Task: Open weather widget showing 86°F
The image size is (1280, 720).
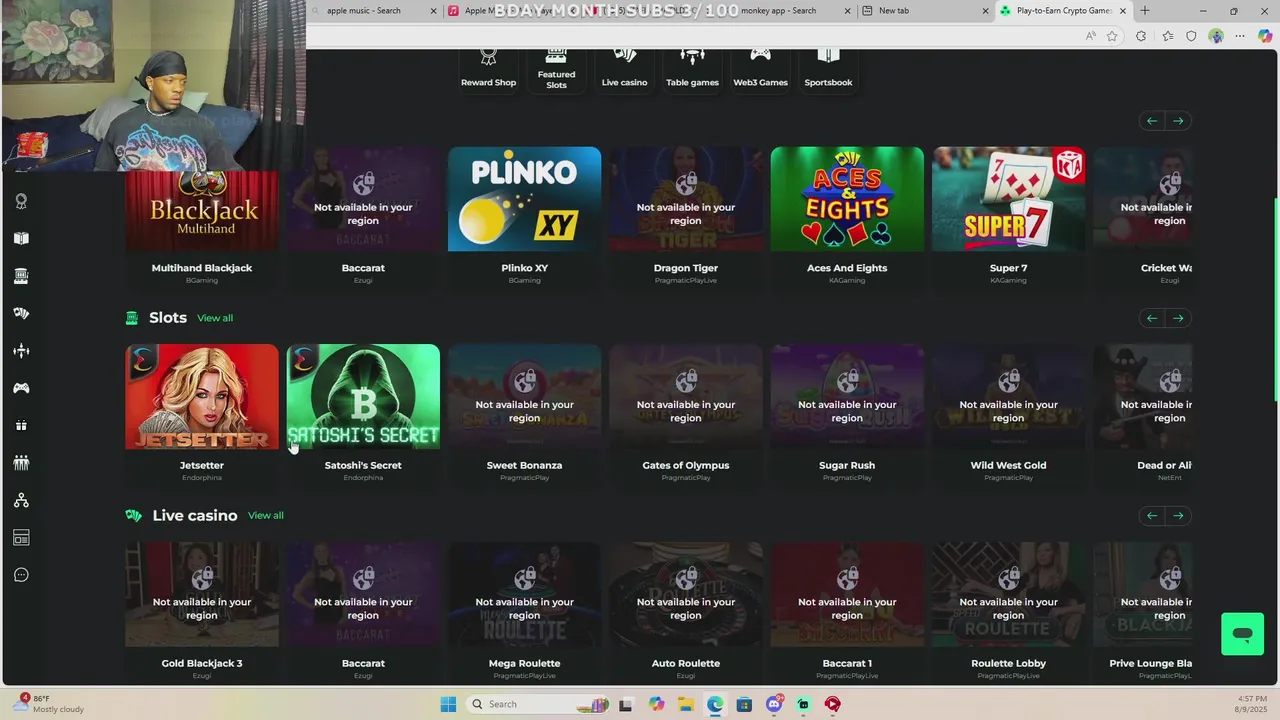Action: [48, 704]
